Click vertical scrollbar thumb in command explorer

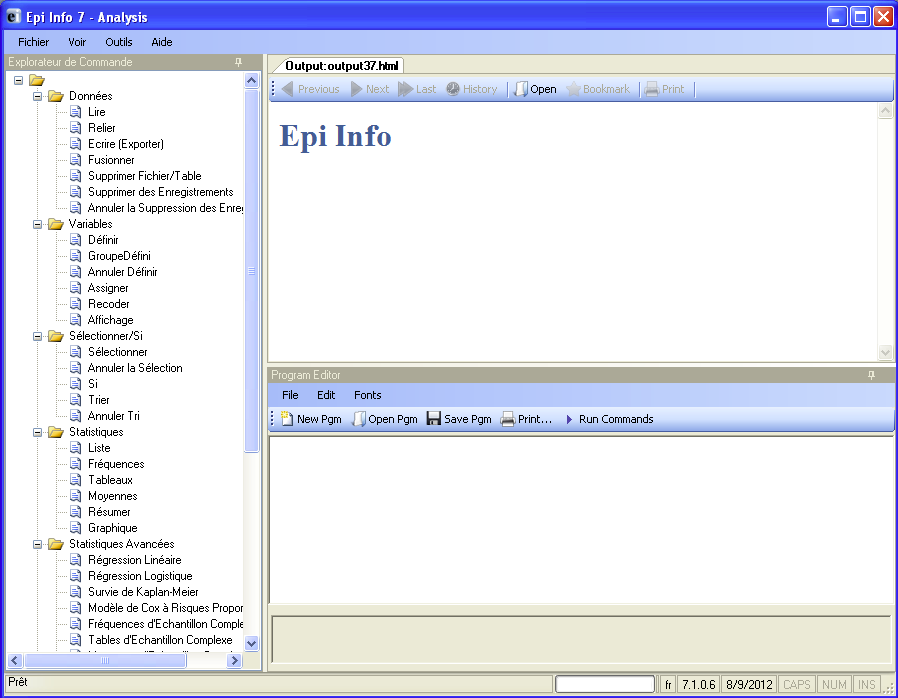pyautogui.click(x=251, y=271)
